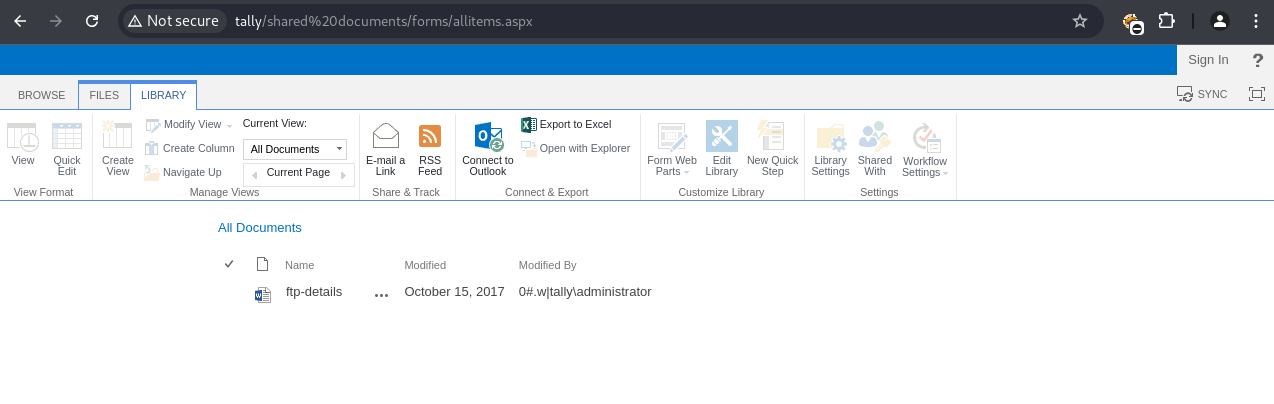Bookmark page with the star icon
Screen dimensions: 1274x404
pos(1080,21)
